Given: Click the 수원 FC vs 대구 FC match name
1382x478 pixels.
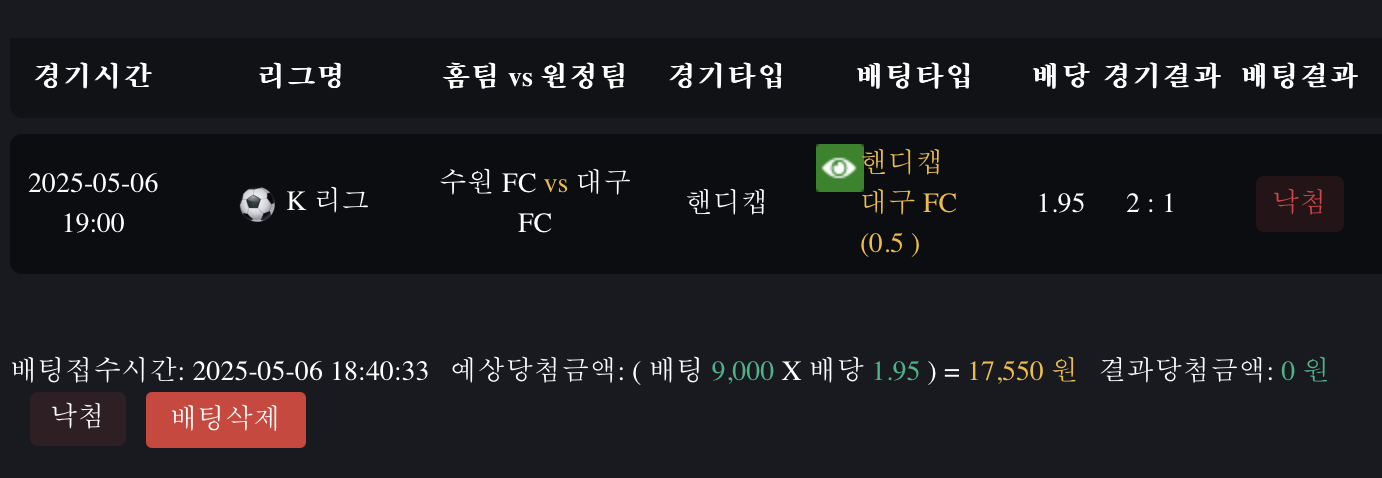Looking at the screenshot, I should click(534, 202).
